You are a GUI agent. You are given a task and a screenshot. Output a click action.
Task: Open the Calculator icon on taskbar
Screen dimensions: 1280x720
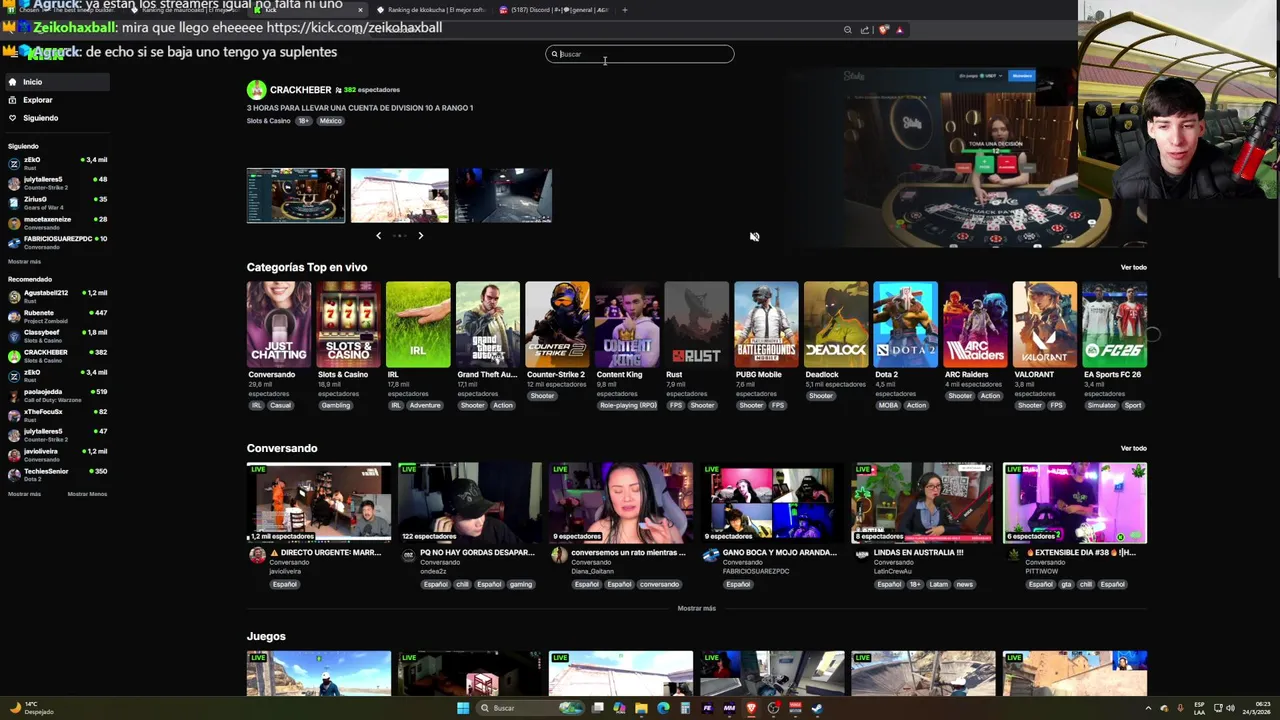click(x=685, y=708)
